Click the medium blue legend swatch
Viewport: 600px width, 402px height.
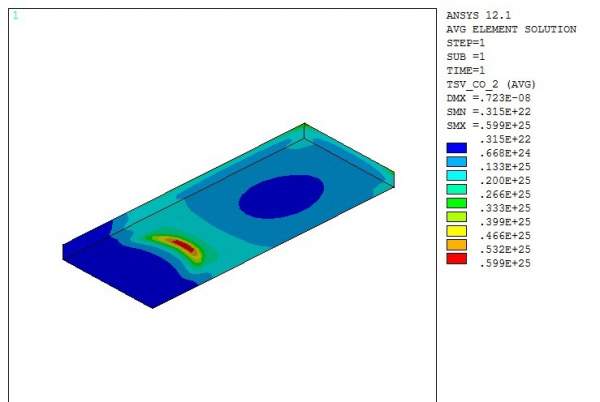[x=457, y=162]
